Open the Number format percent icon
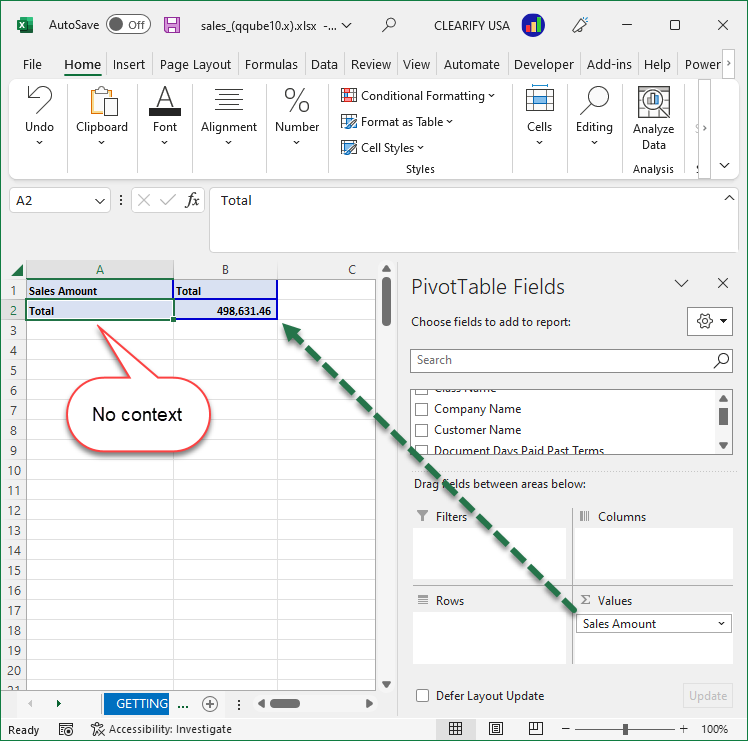 tap(297, 100)
